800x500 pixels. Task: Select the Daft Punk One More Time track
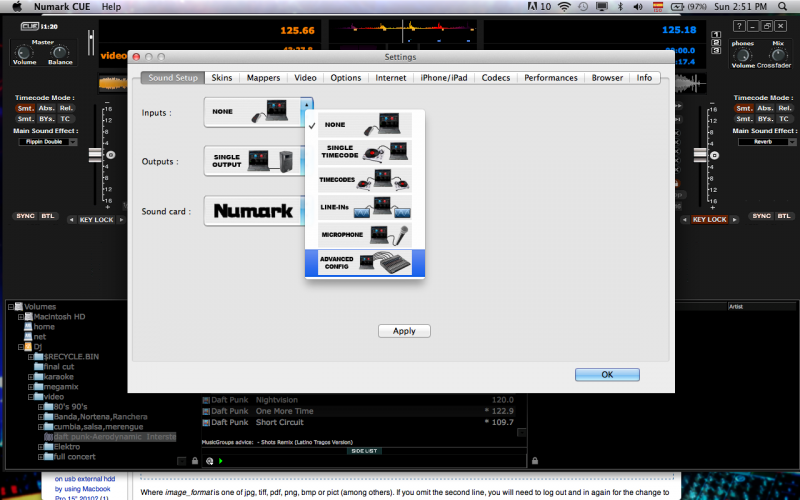click(x=285, y=411)
